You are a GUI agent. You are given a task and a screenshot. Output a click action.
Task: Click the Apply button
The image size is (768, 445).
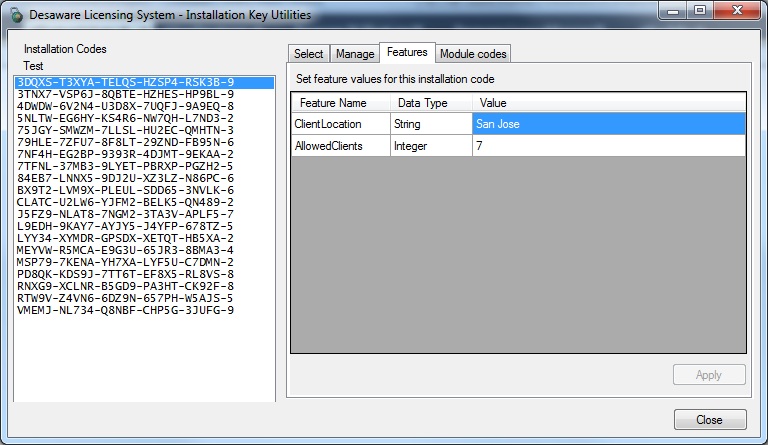point(709,375)
